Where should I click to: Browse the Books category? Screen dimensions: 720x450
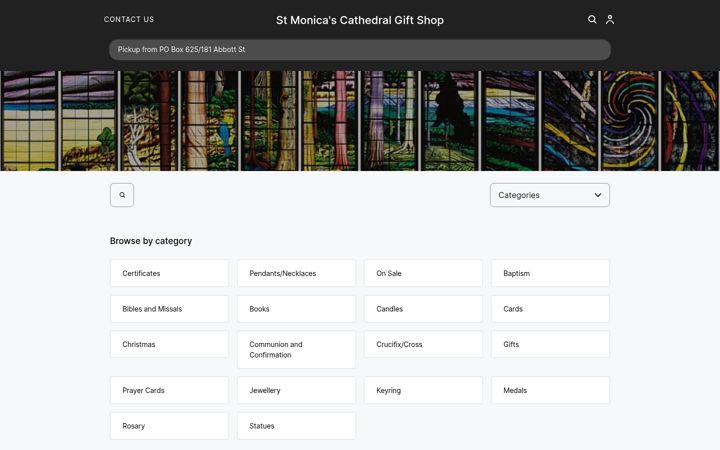296,309
